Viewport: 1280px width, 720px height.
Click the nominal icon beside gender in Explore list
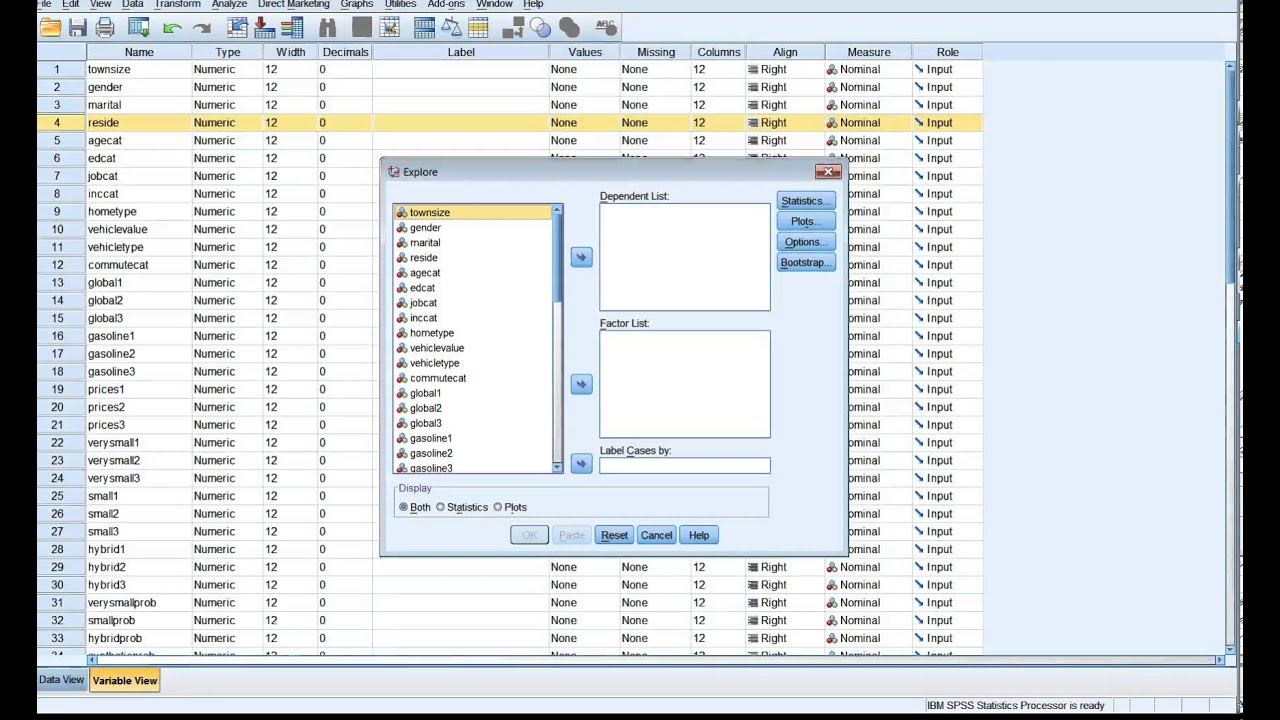(402, 227)
